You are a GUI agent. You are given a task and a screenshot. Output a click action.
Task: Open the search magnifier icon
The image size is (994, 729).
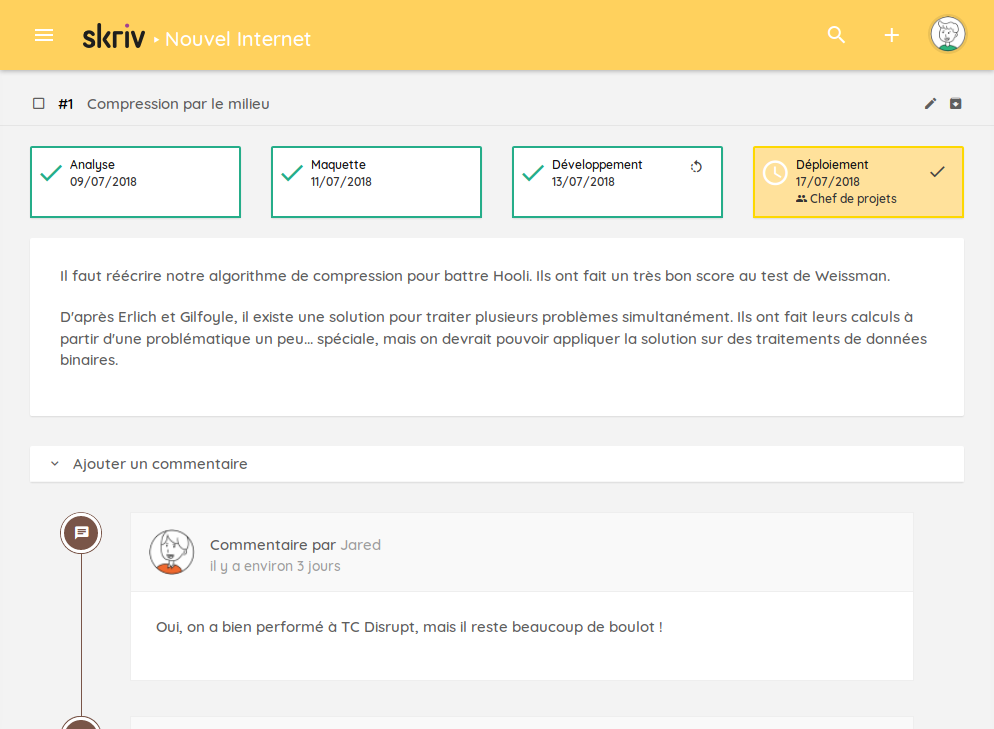(836, 35)
